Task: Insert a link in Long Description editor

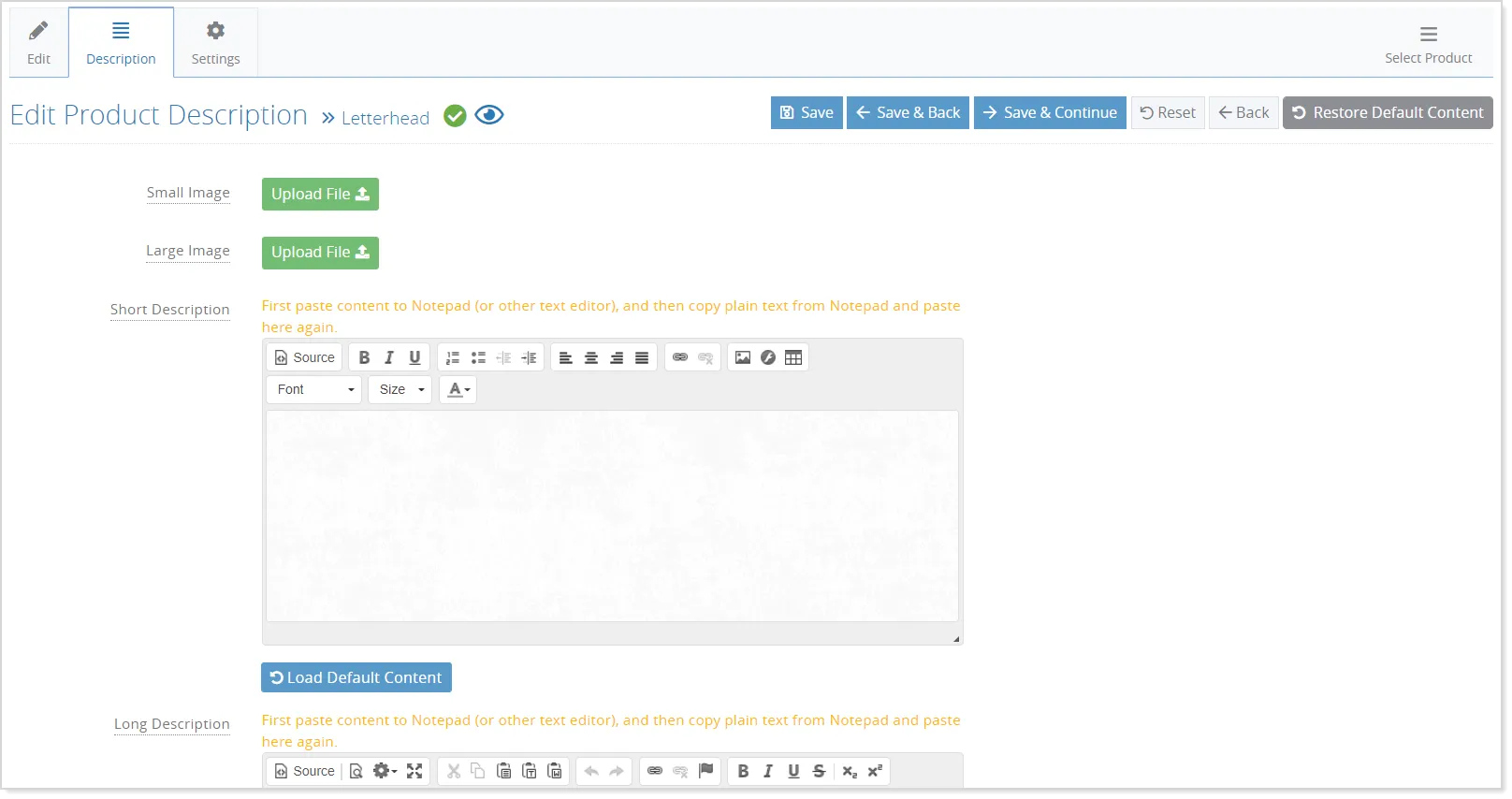Action: tap(655, 771)
